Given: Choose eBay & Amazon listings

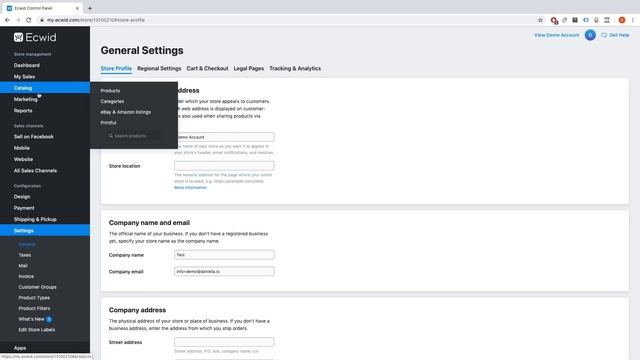Looking at the screenshot, I should (126, 112).
